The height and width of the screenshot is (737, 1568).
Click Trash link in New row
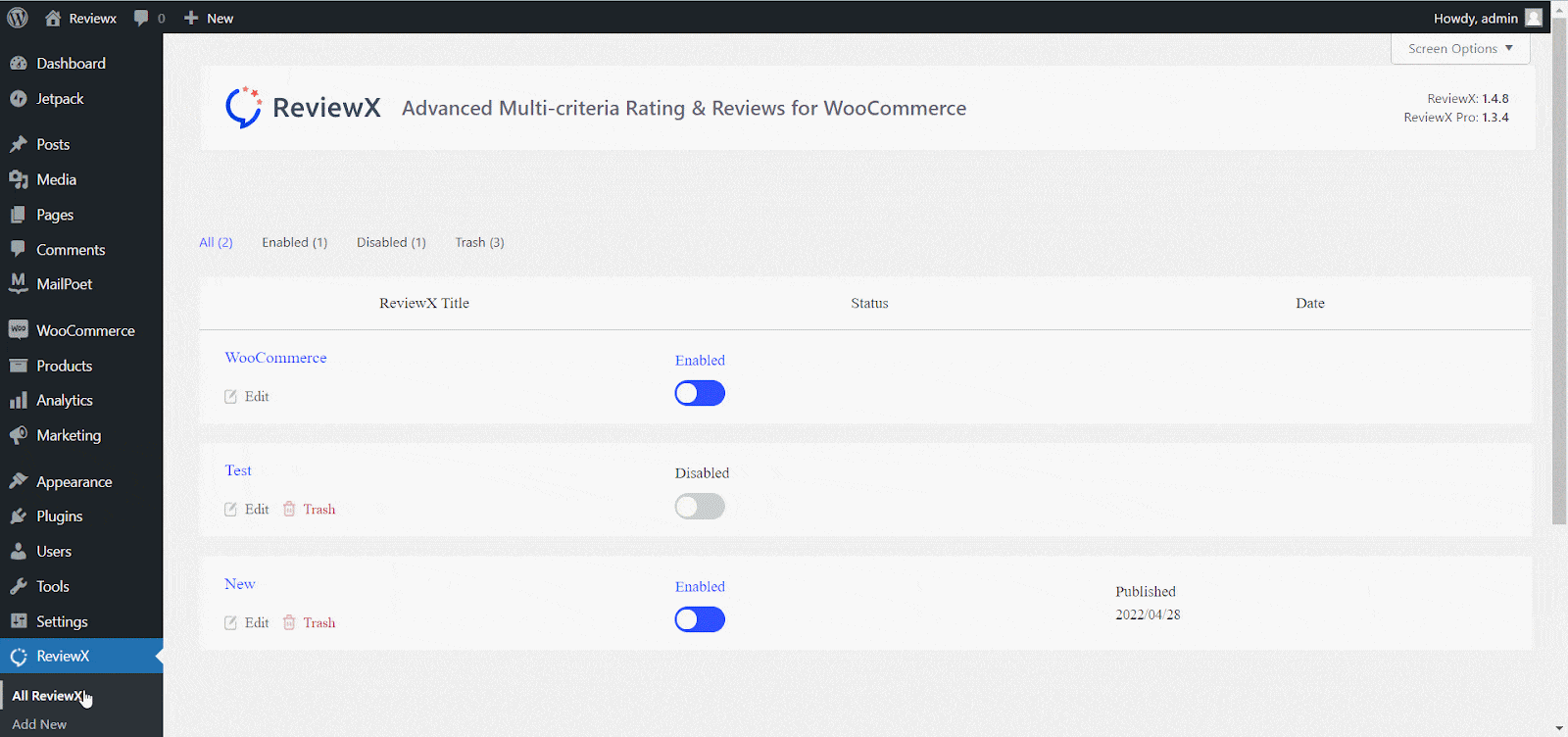tap(319, 623)
